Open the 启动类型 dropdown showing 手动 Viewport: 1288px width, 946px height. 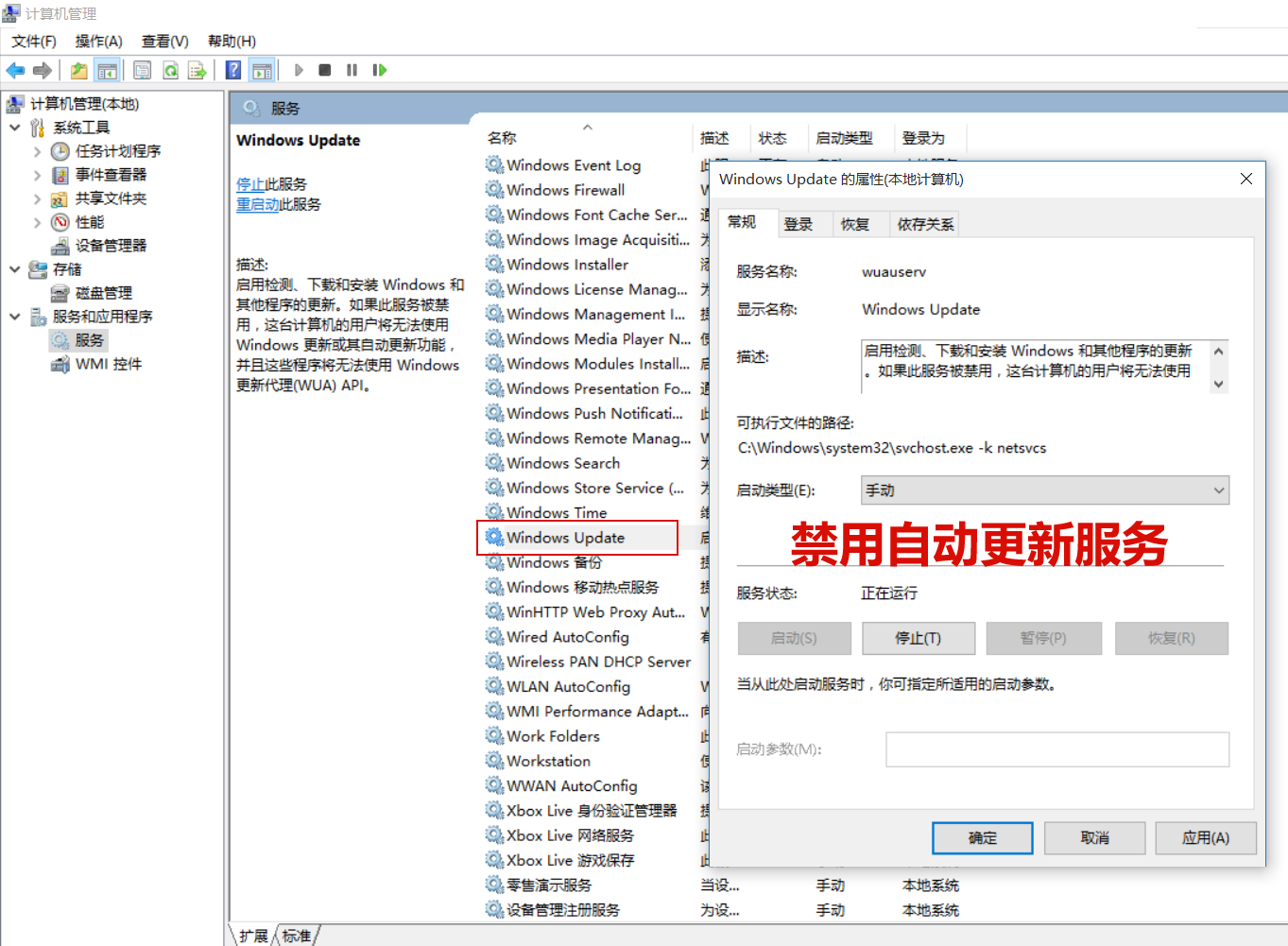[x=1045, y=490]
